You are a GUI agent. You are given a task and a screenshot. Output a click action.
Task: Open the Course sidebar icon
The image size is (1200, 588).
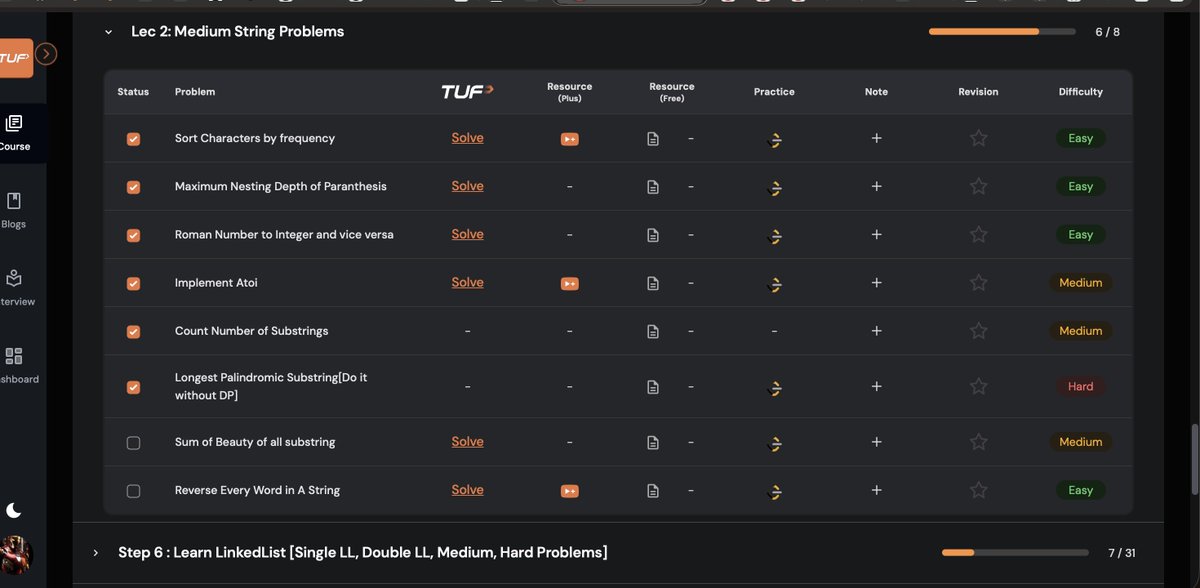(x=14, y=123)
